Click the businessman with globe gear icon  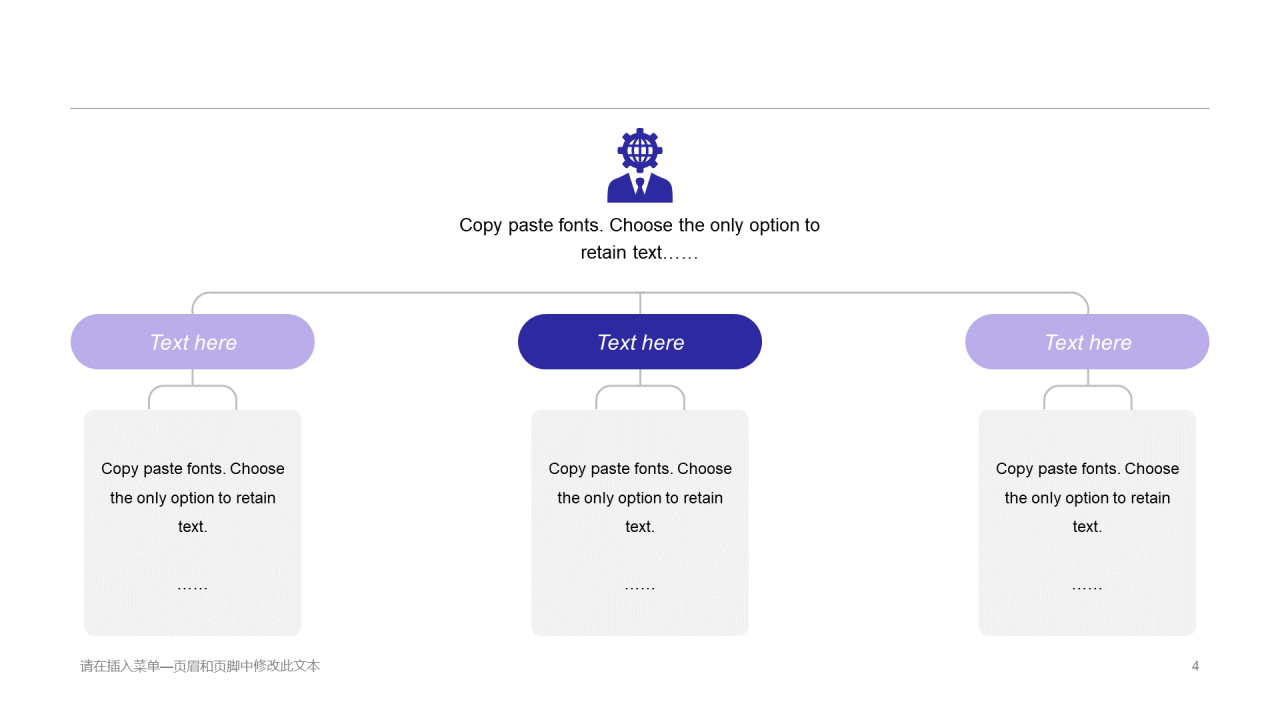(x=640, y=165)
